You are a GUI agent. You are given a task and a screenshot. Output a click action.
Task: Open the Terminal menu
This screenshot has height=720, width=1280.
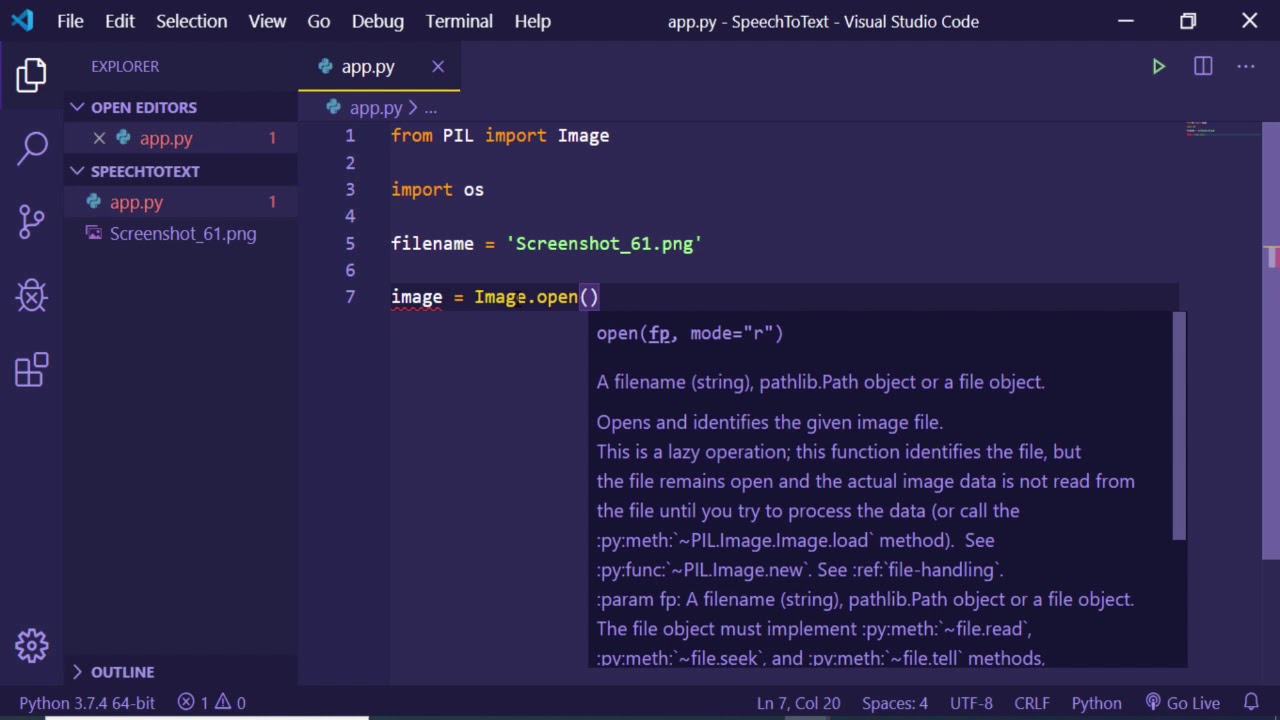click(x=459, y=21)
